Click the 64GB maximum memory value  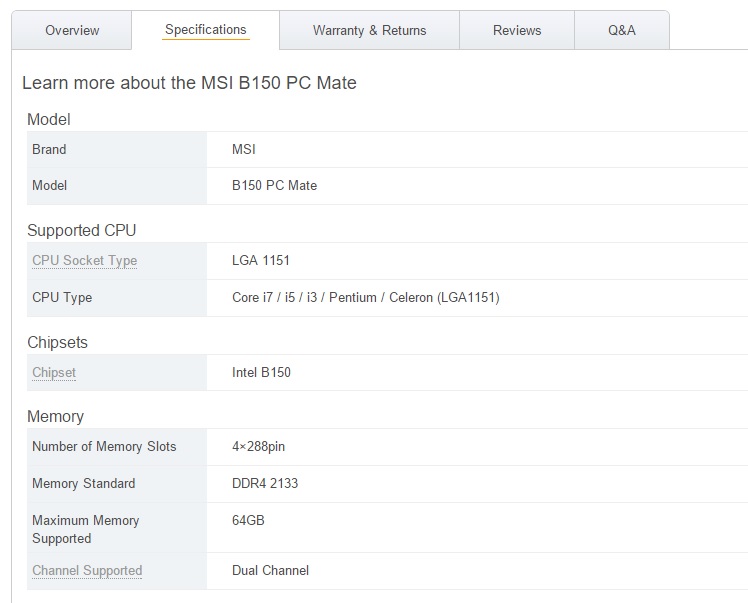click(248, 520)
